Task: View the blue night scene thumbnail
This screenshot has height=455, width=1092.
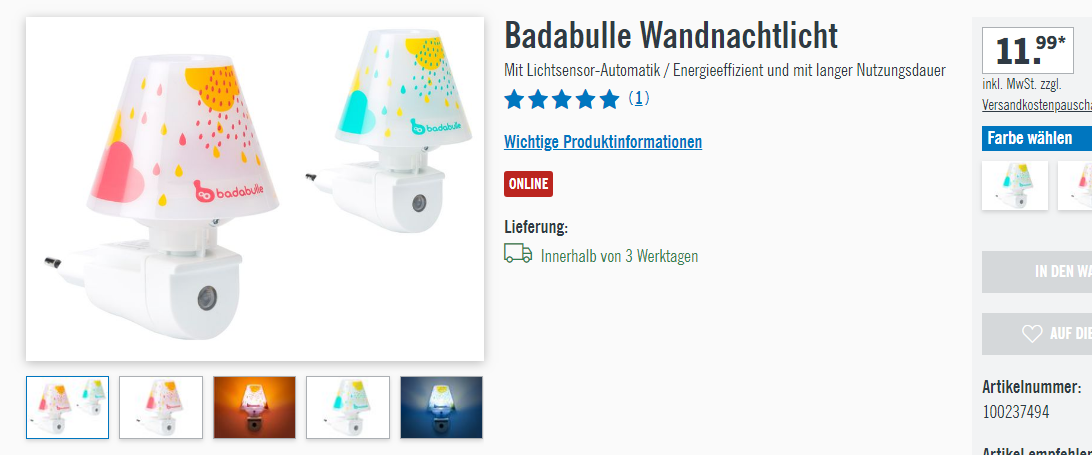Action: click(x=441, y=408)
